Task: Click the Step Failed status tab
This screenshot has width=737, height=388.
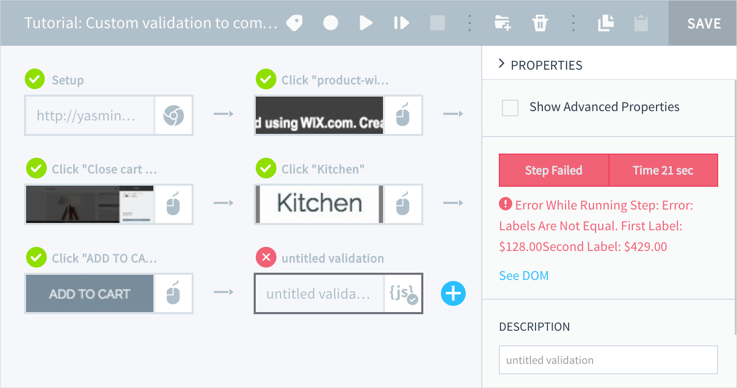Action: click(554, 170)
